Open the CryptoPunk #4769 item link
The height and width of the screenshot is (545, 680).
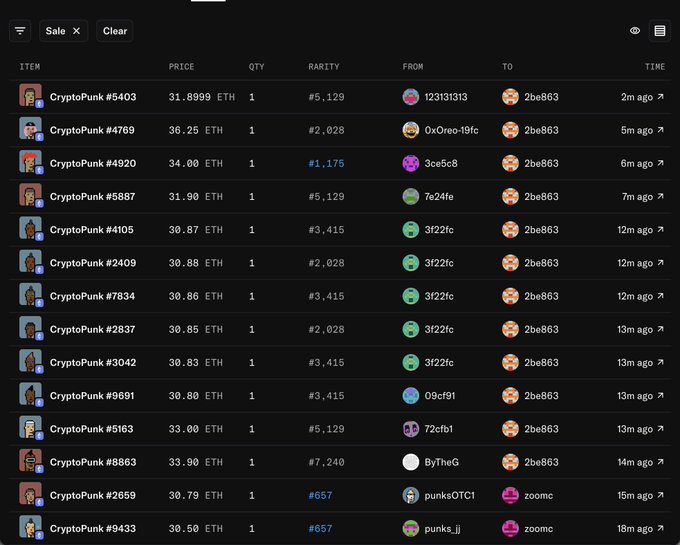point(92,130)
